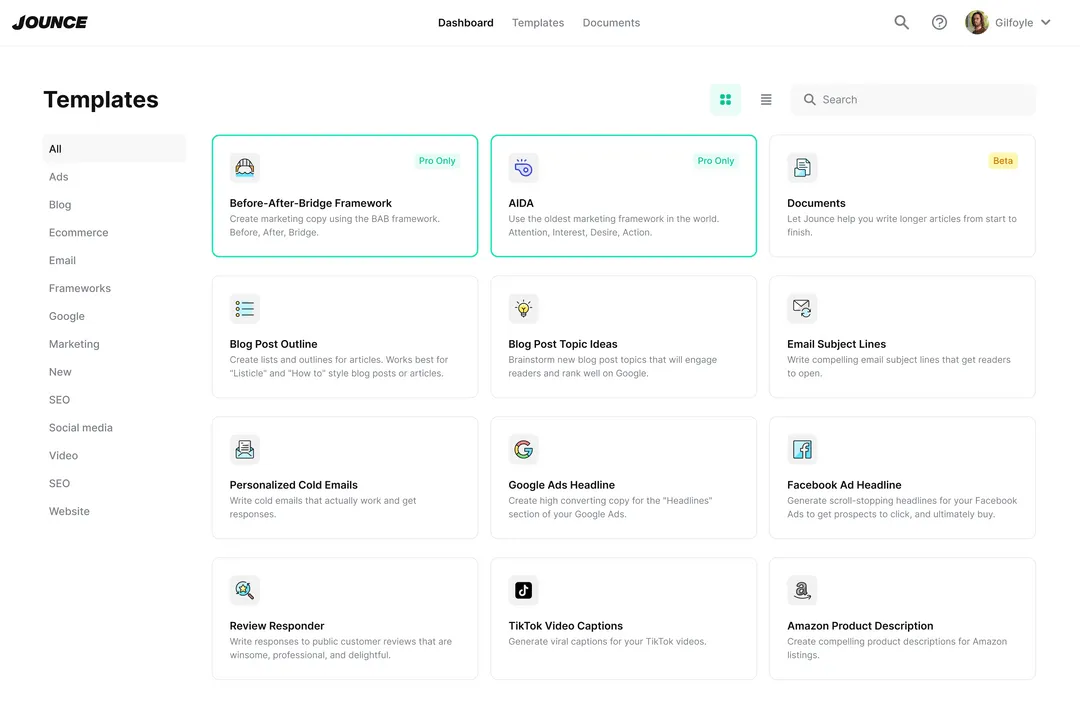
Task: Expand the Gilfoyle account menu
Action: pos(1008,21)
